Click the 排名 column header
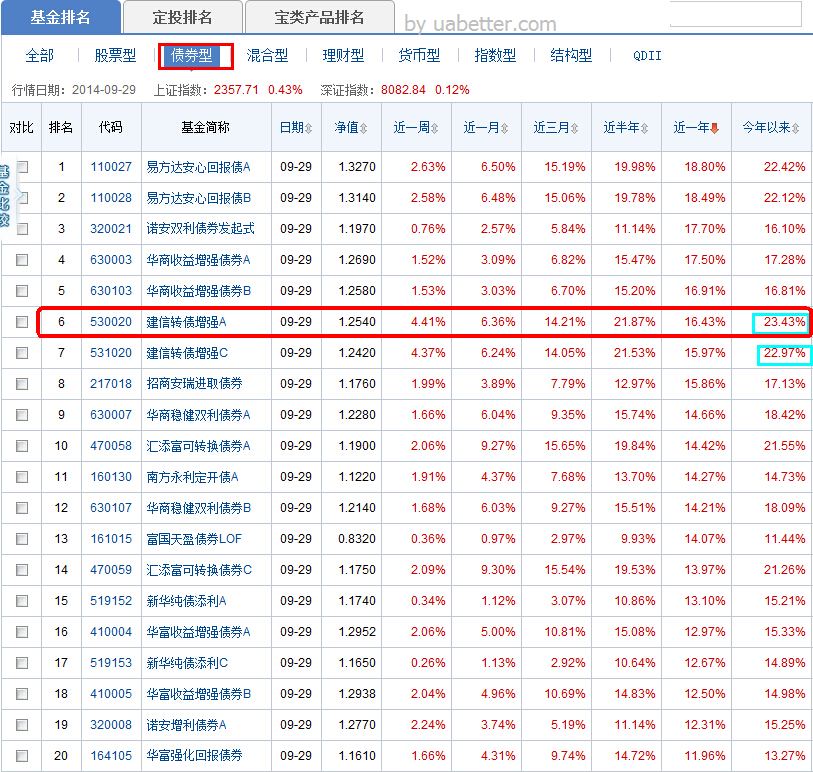This screenshot has height=772, width=813. point(61,128)
